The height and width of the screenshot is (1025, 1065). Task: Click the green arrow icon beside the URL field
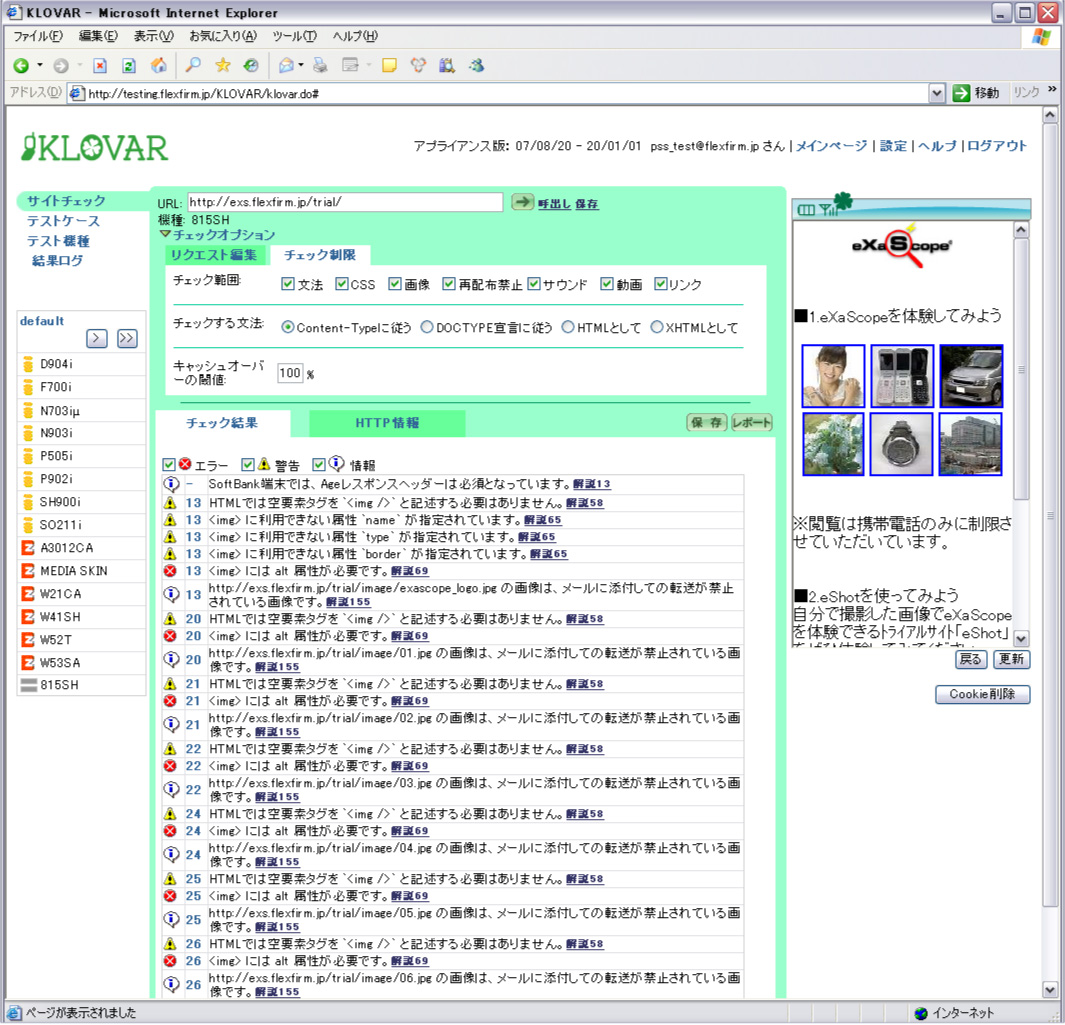523,202
